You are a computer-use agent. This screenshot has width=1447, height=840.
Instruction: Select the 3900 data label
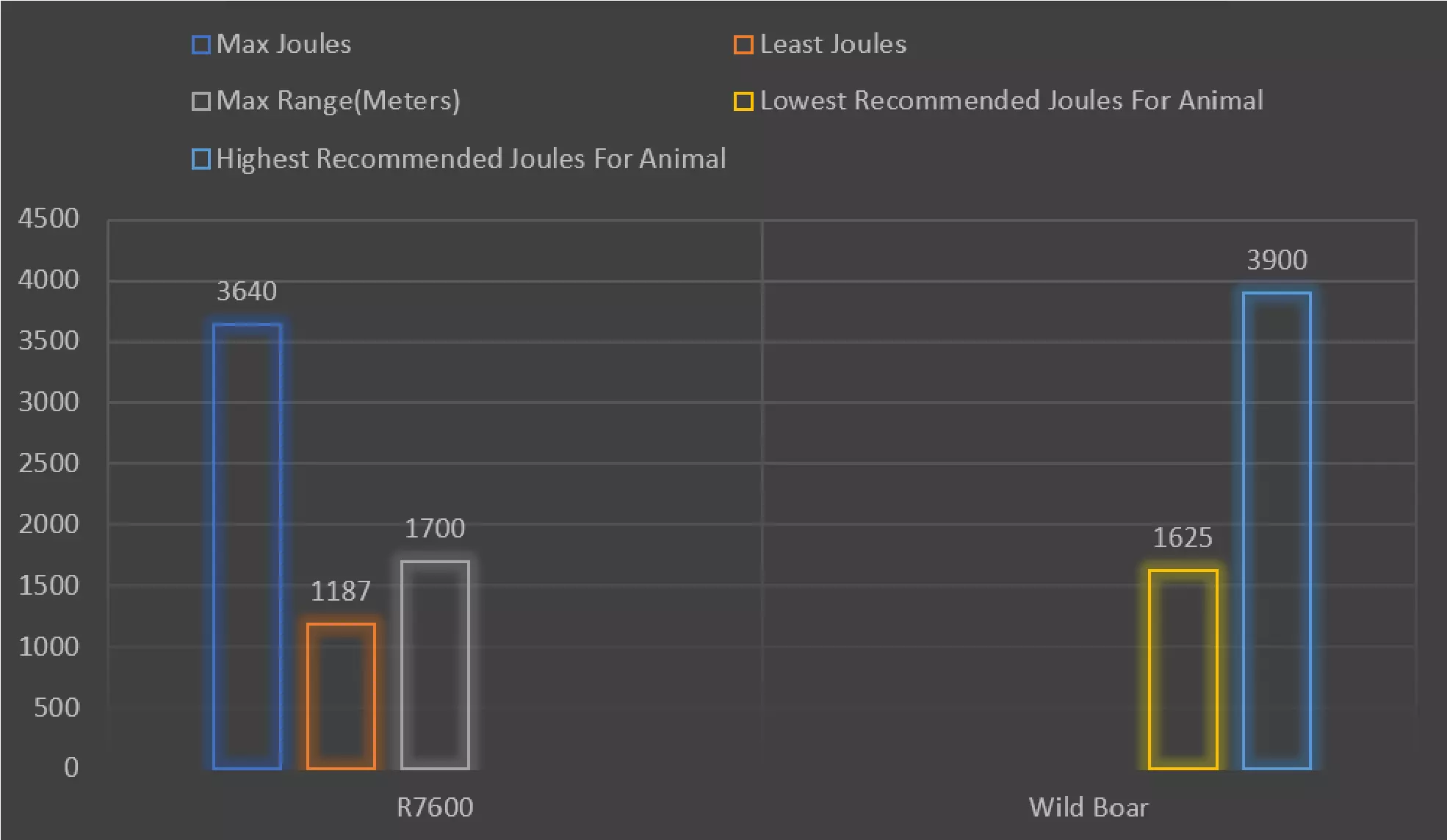[x=1277, y=260]
